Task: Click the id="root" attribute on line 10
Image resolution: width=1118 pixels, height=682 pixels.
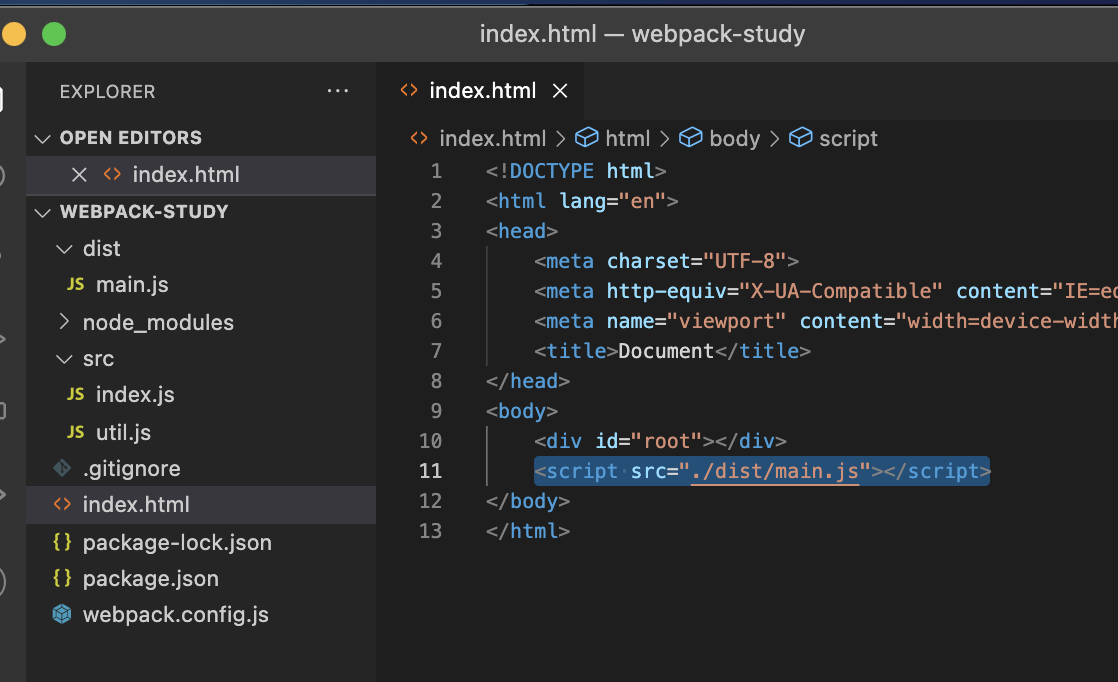Action: tap(648, 442)
